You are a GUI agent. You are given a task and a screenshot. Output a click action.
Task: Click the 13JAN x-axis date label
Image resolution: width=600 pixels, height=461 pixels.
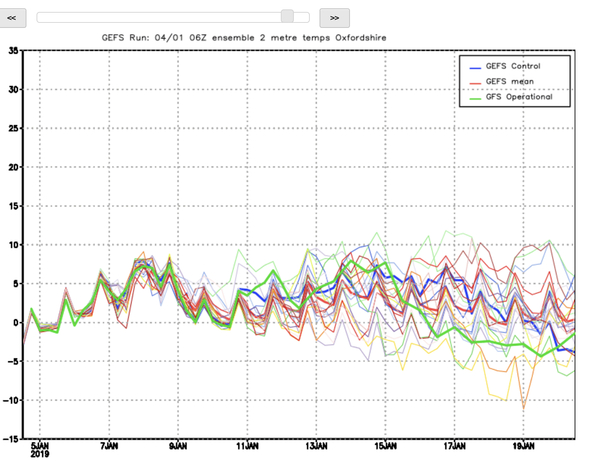[x=315, y=445]
